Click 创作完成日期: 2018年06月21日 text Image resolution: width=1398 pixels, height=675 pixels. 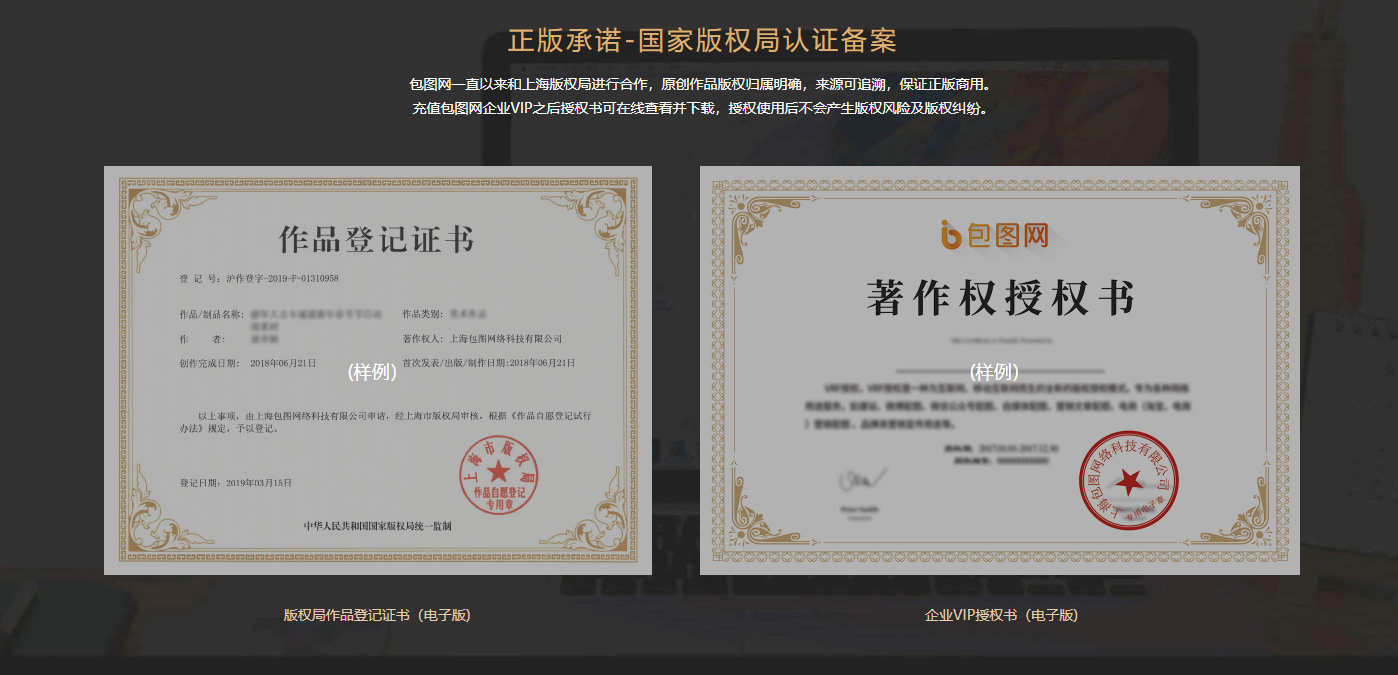point(248,362)
